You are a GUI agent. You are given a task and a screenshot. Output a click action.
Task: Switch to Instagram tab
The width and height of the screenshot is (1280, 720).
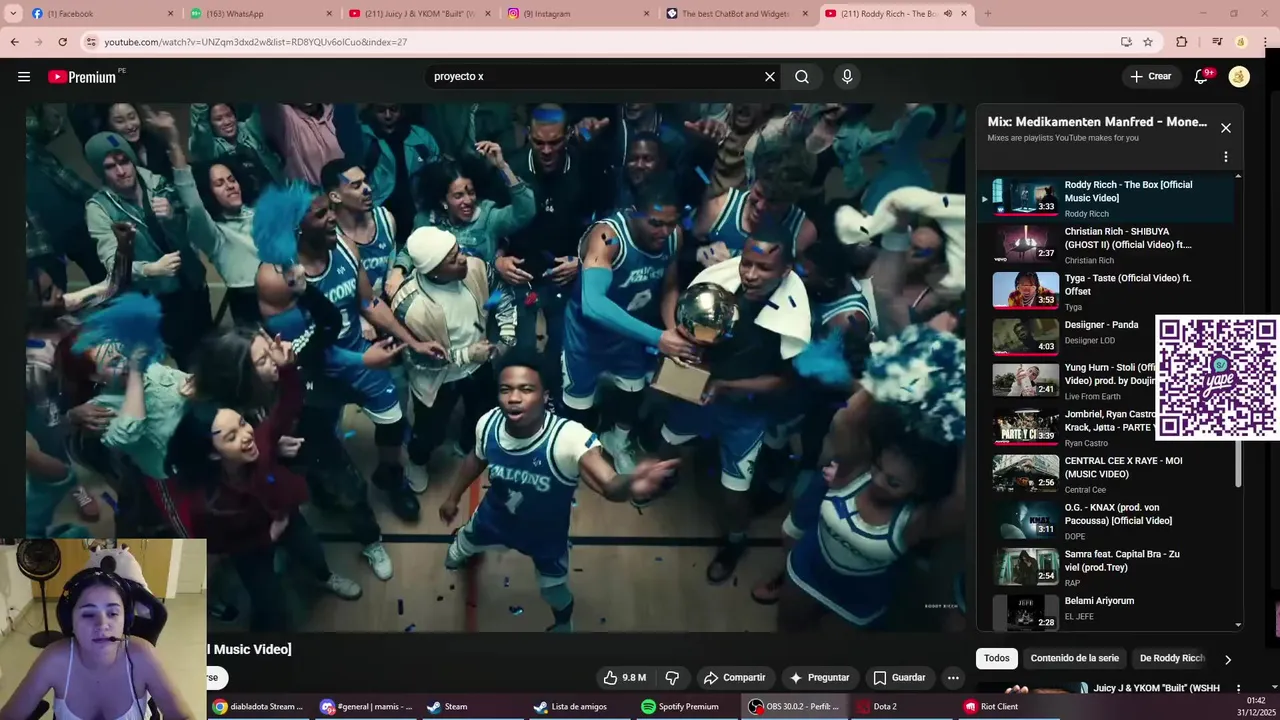click(578, 14)
